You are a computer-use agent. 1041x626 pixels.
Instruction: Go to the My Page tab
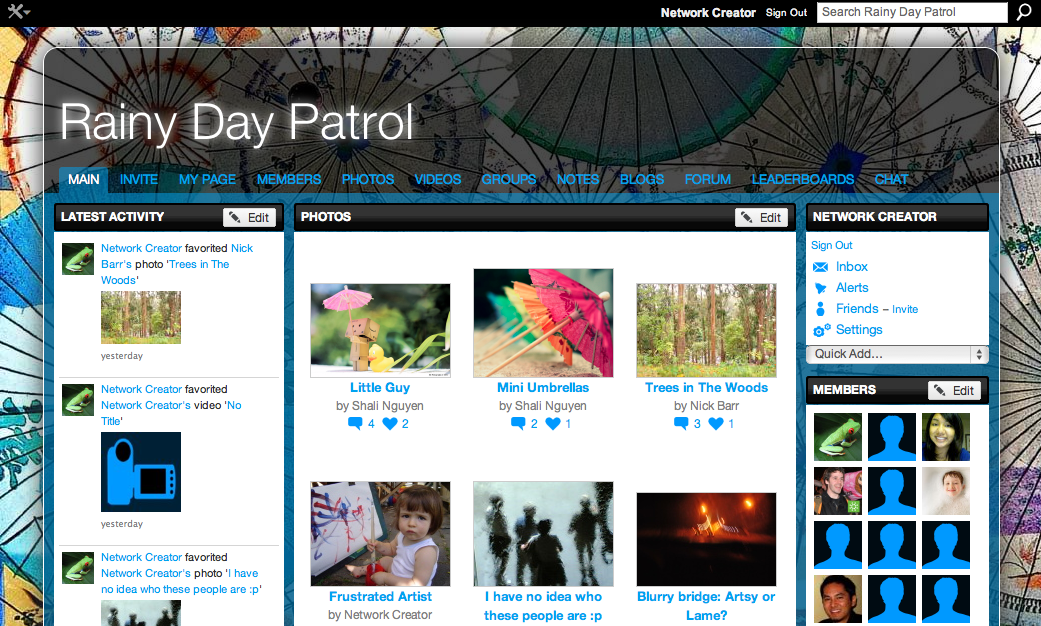click(207, 179)
